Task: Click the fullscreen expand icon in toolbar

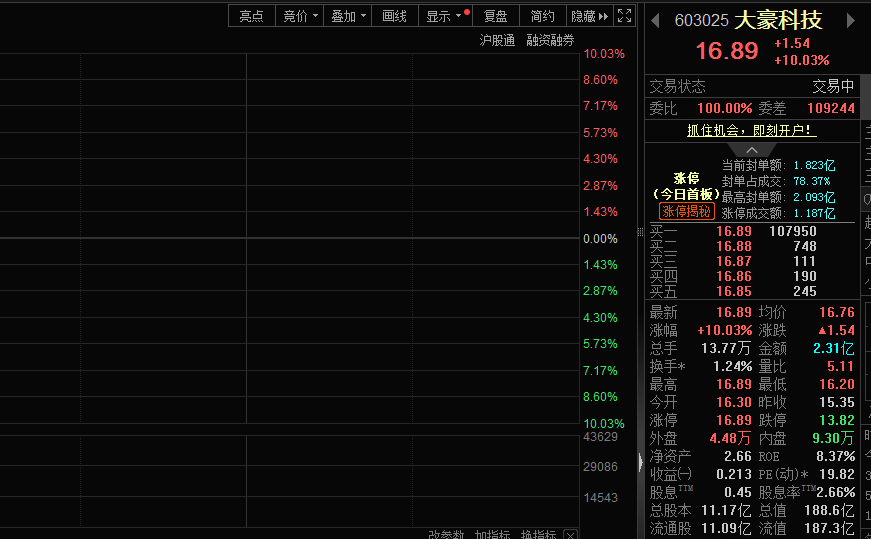Action: [624, 16]
